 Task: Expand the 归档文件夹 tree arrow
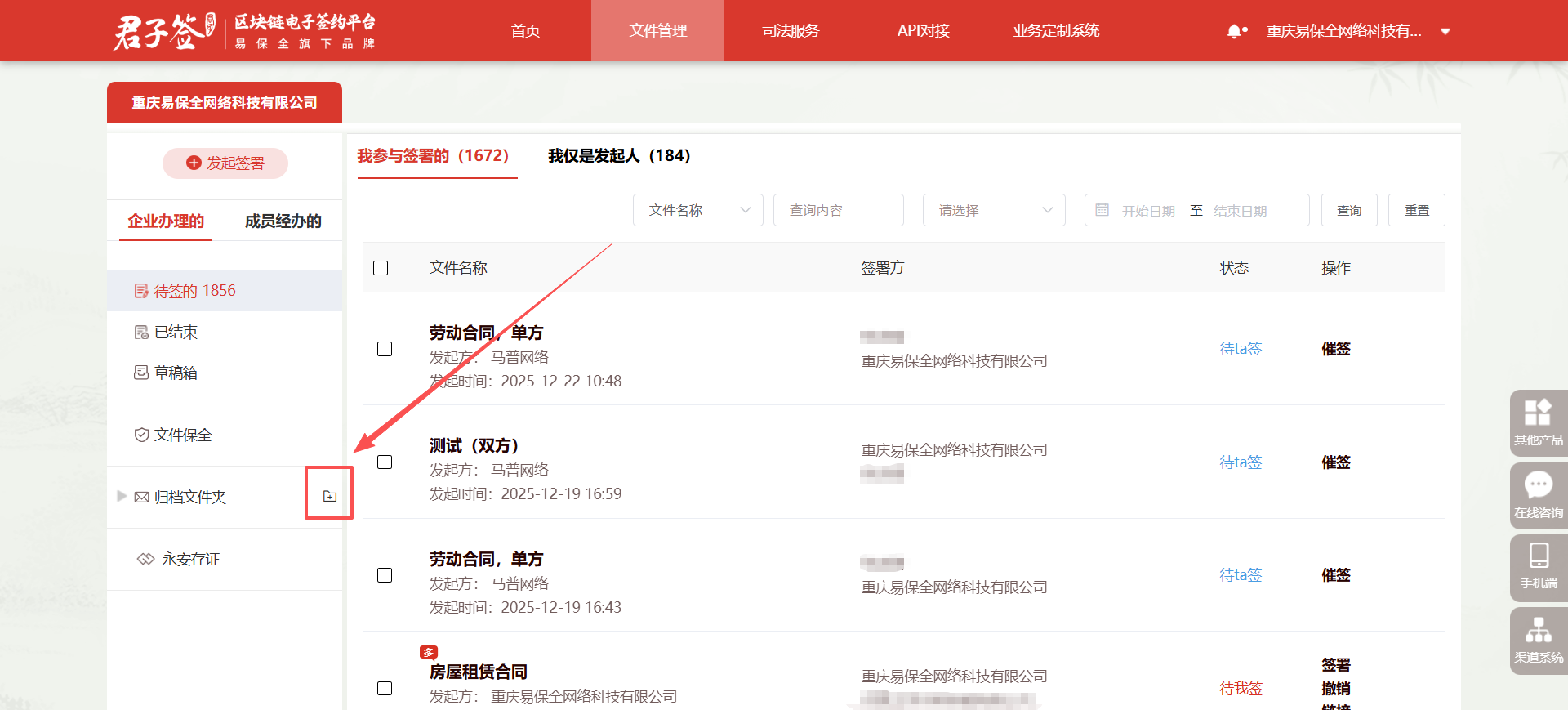coord(122,496)
